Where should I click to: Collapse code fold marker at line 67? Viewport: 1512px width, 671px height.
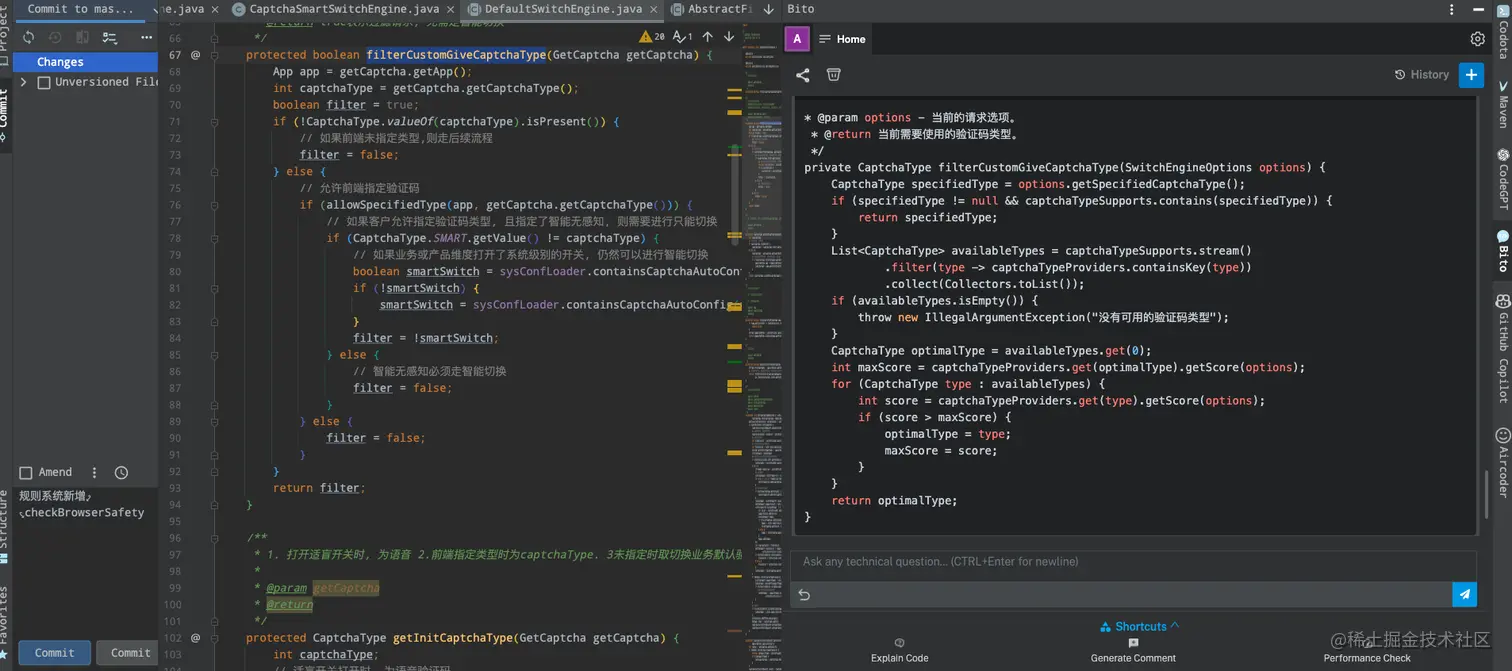215,55
